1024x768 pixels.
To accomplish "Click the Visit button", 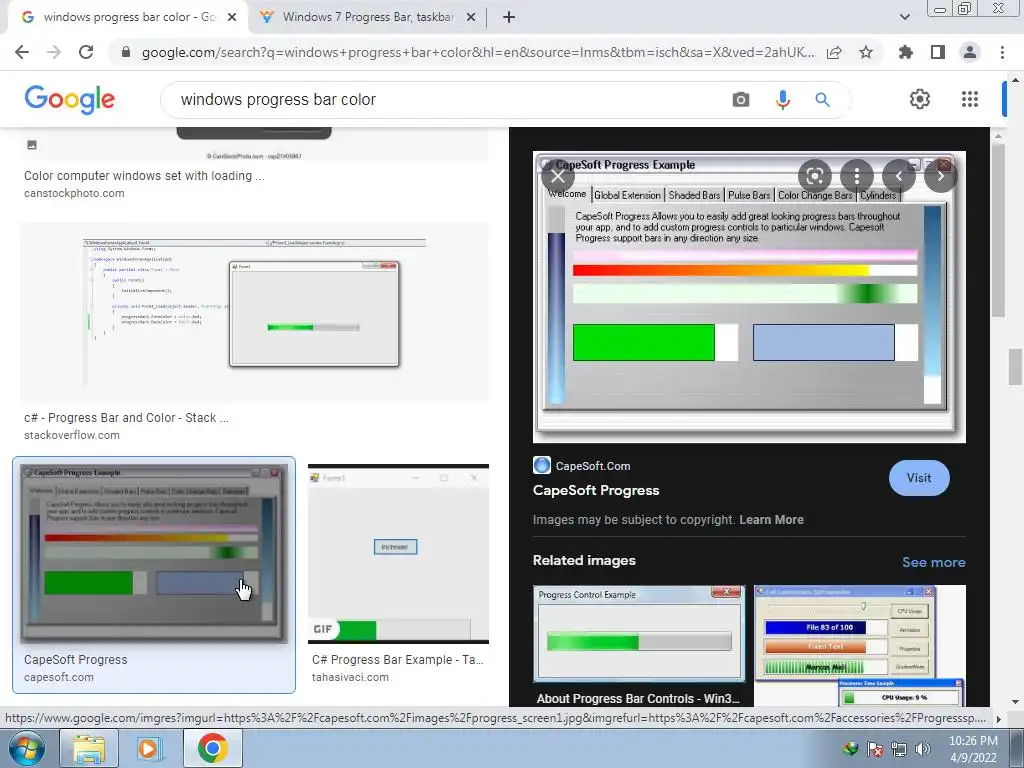I will click(x=919, y=478).
